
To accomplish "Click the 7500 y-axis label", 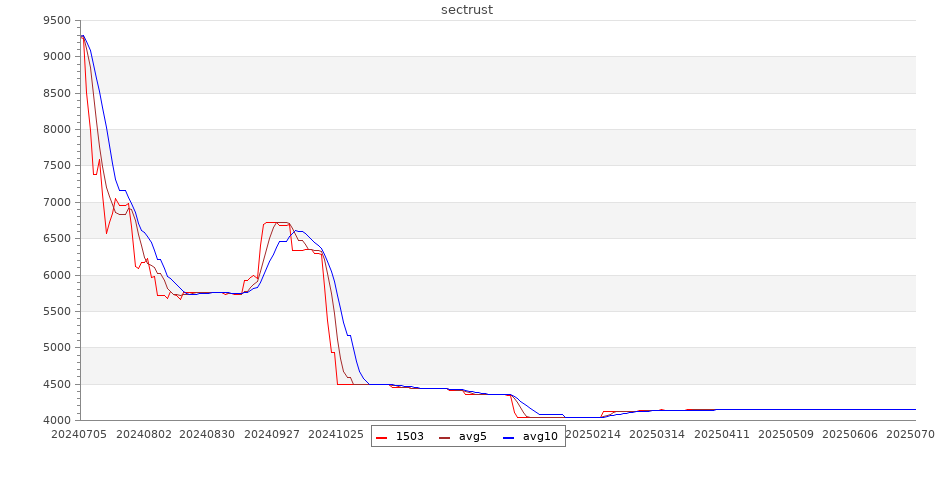I will tap(56, 166).
